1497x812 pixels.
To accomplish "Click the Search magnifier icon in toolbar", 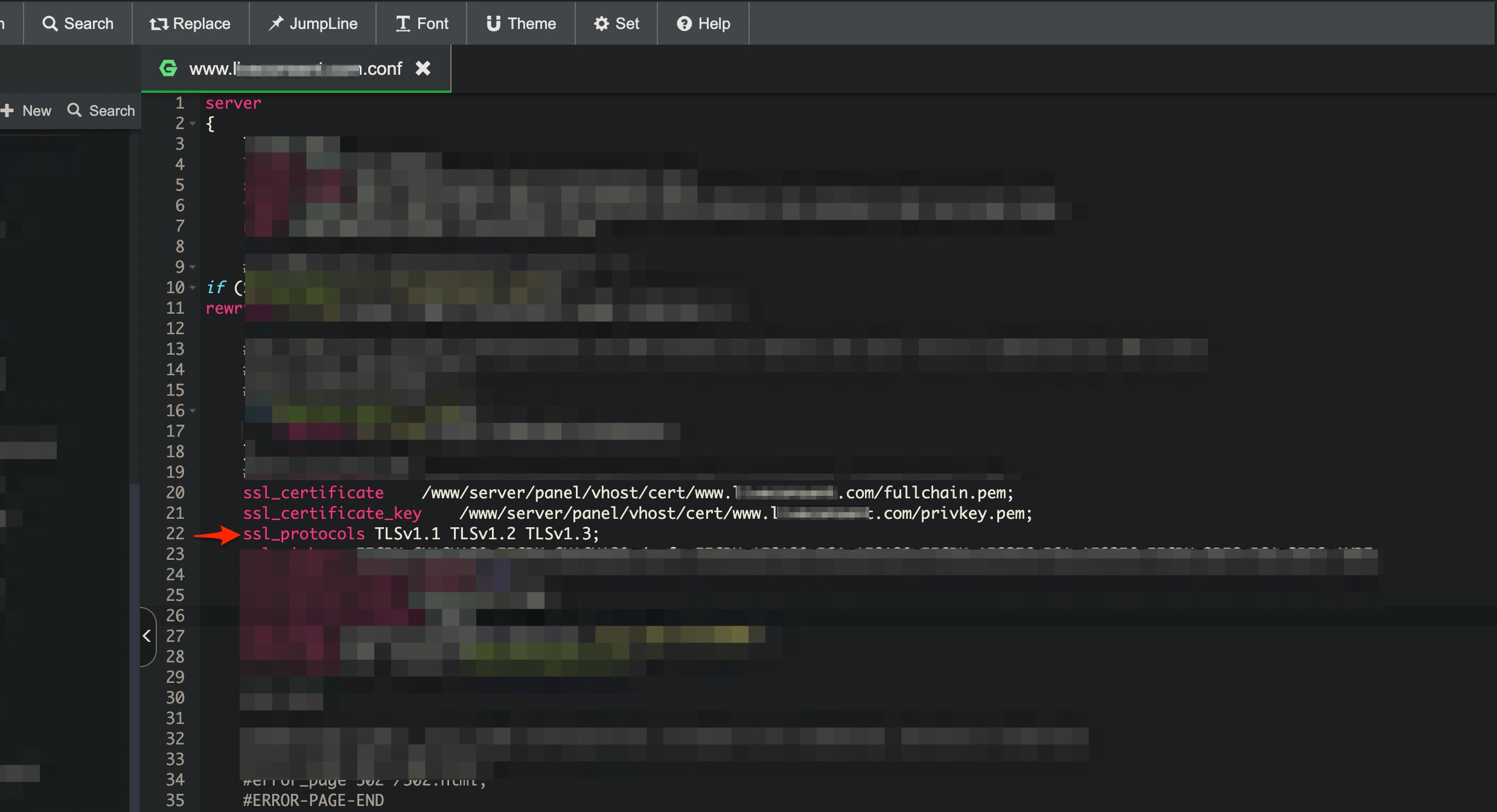I will [x=49, y=24].
